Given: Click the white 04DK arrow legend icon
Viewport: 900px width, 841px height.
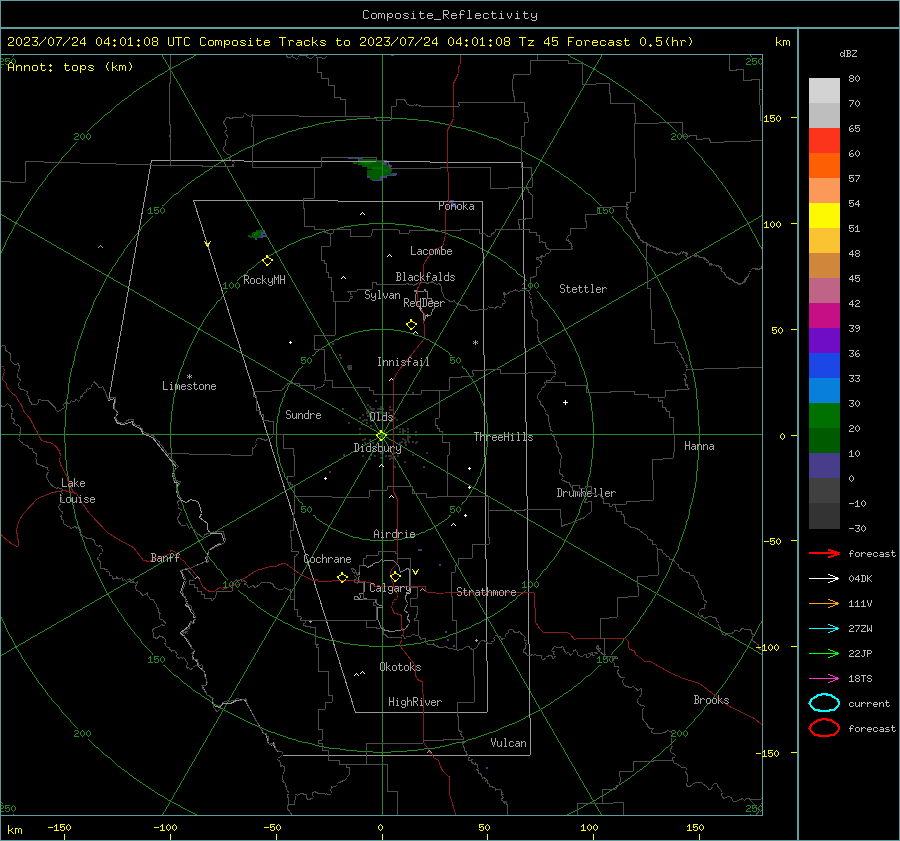Looking at the screenshot, I should pyautogui.click(x=824, y=578).
